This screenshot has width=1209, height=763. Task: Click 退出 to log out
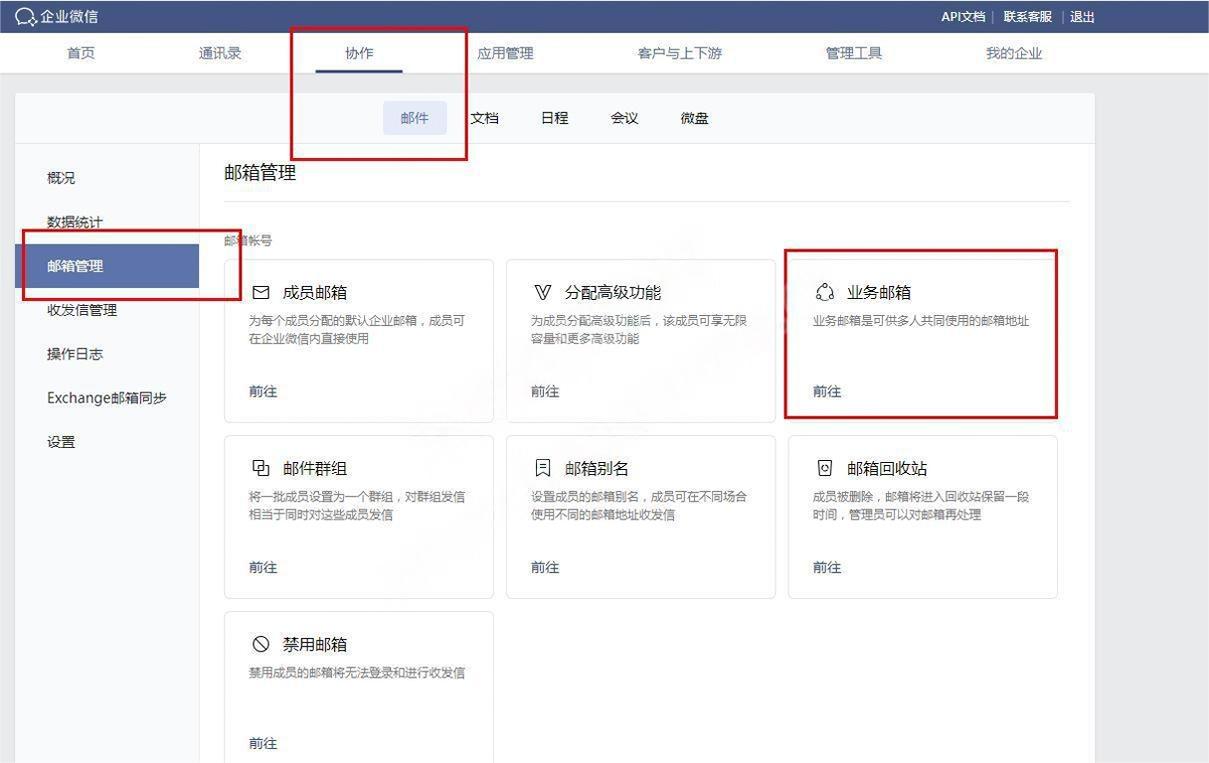[1082, 17]
